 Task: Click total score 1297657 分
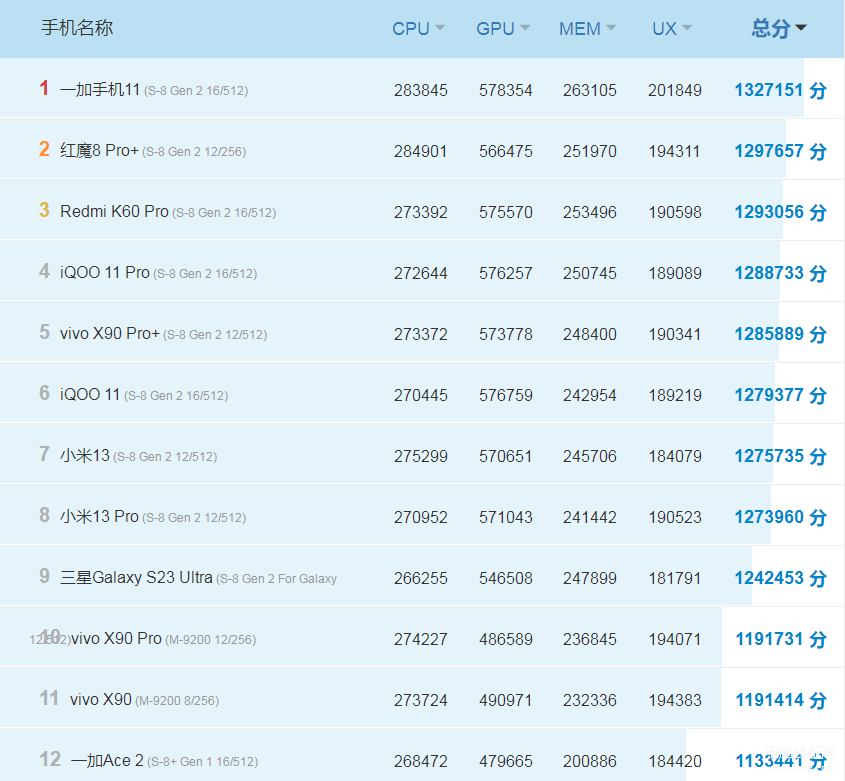click(x=780, y=150)
